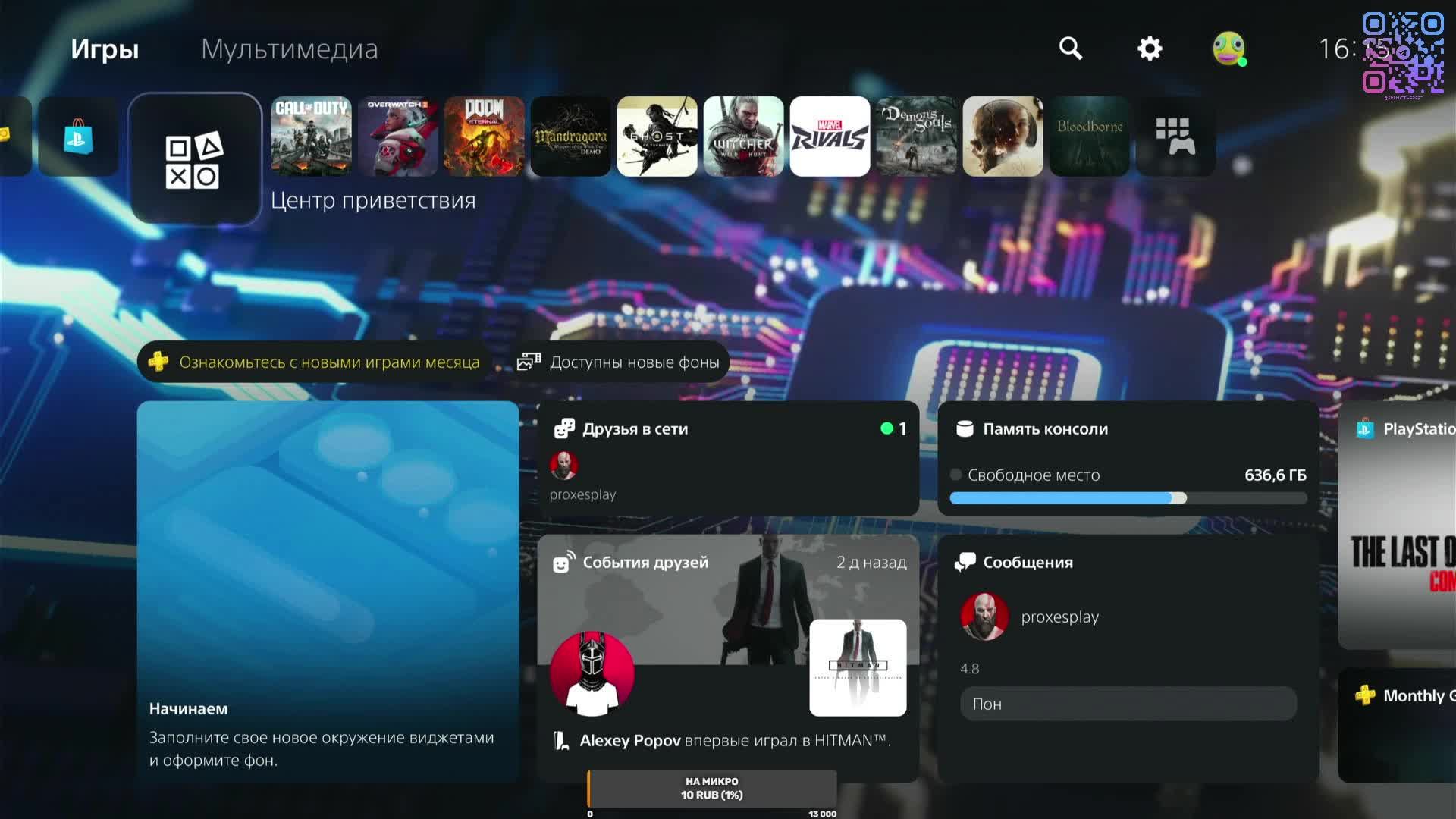Select the Центр приветствия tile
The width and height of the screenshot is (1456, 819).
pyautogui.click(x=195, y=159)
